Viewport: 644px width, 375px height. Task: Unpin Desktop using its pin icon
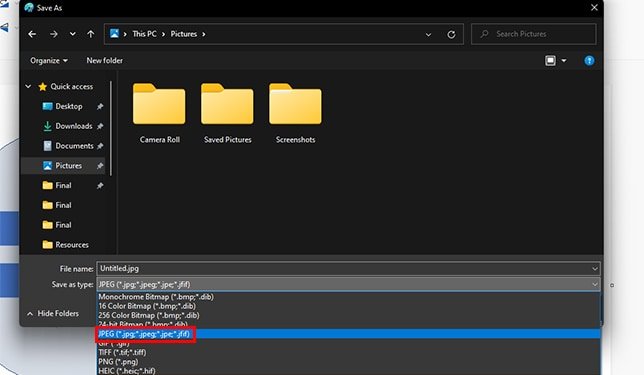(100, 106)
